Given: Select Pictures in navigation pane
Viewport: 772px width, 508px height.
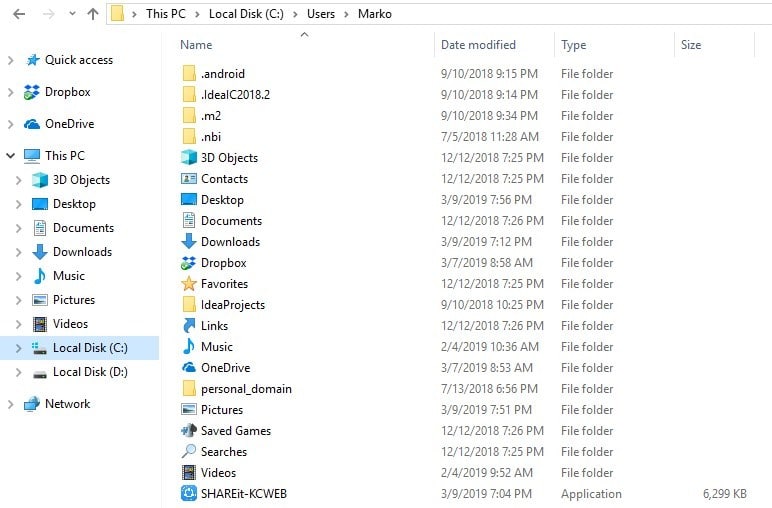Looking at the screenshot, I should tap(74, 300).
